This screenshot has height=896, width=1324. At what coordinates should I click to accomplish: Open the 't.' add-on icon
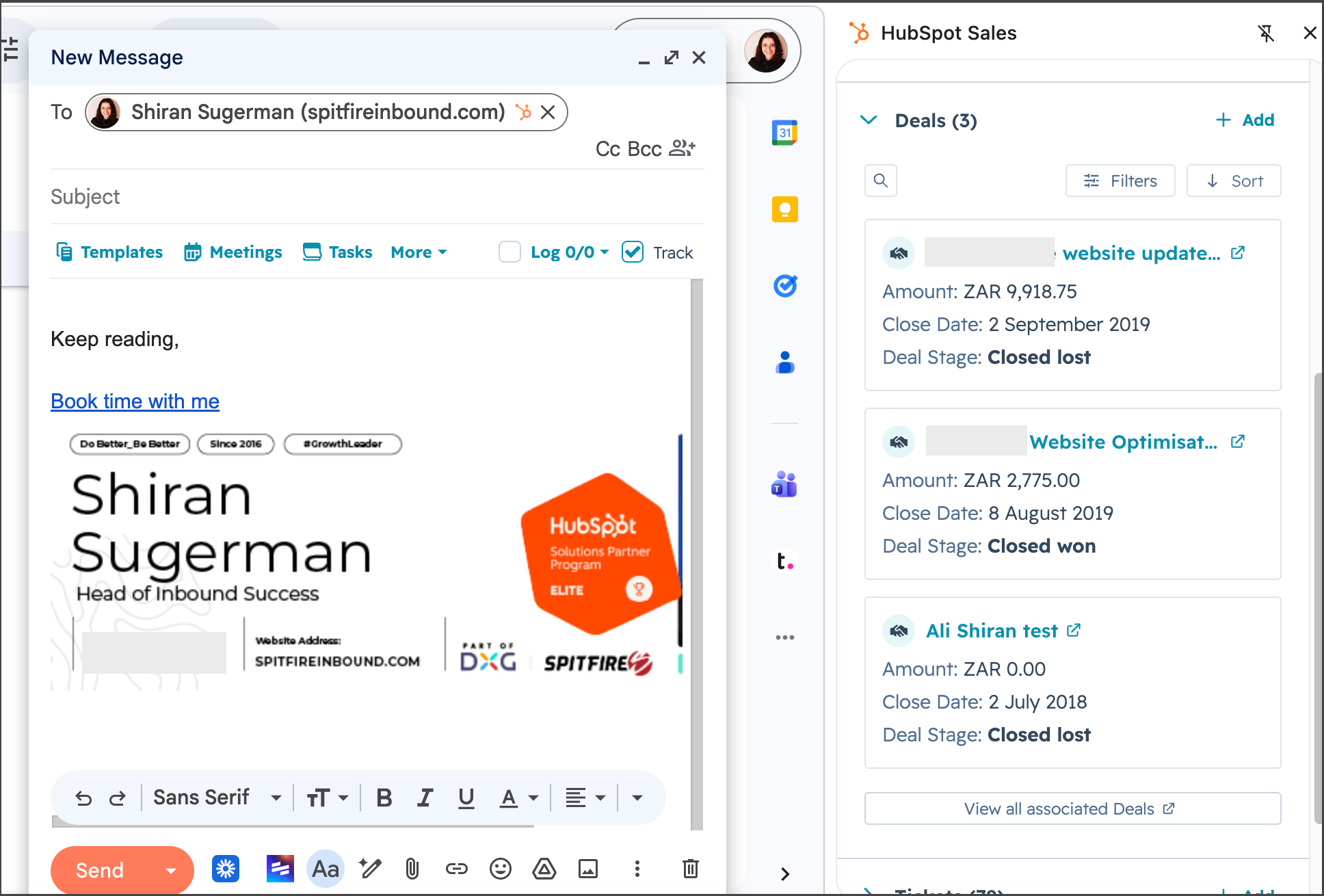[784, 561]
